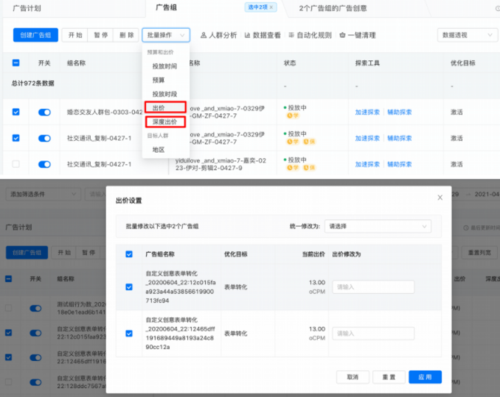Open the 统一修改为 请选择 dropdown
The image size is (500, 397).
pos(378,226)
